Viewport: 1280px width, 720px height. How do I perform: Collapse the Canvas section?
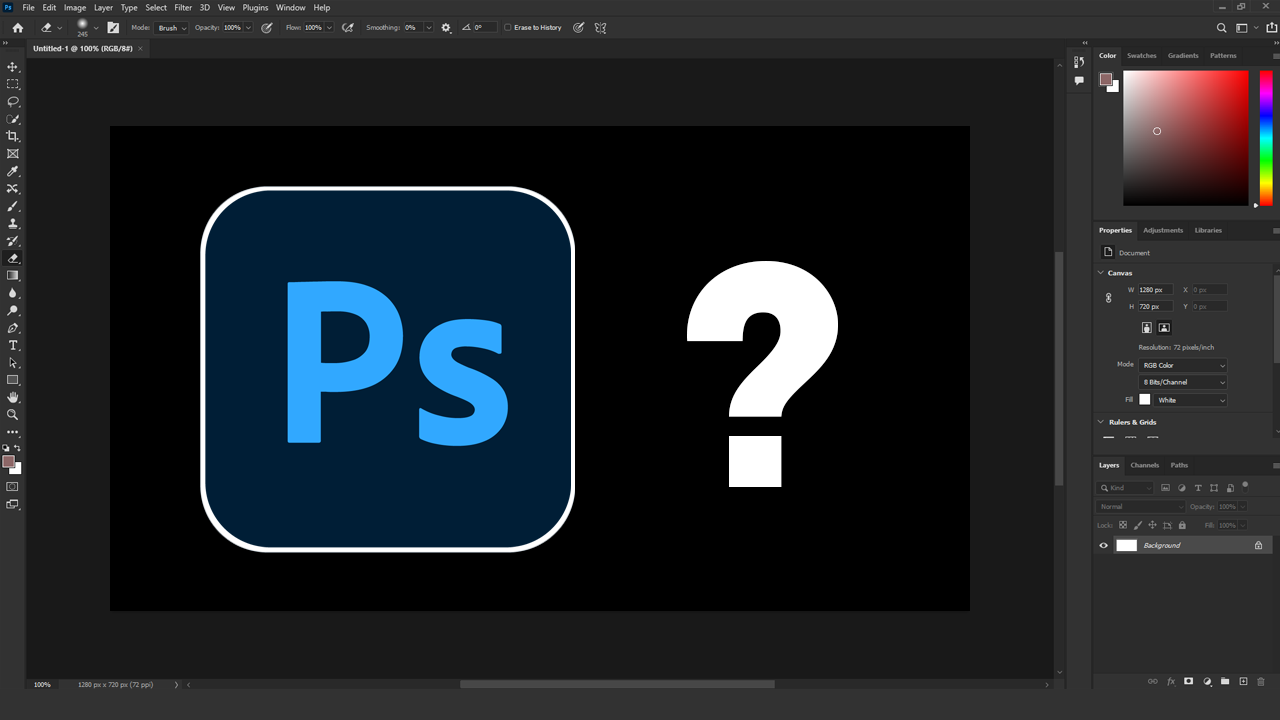pos(1102,273)
